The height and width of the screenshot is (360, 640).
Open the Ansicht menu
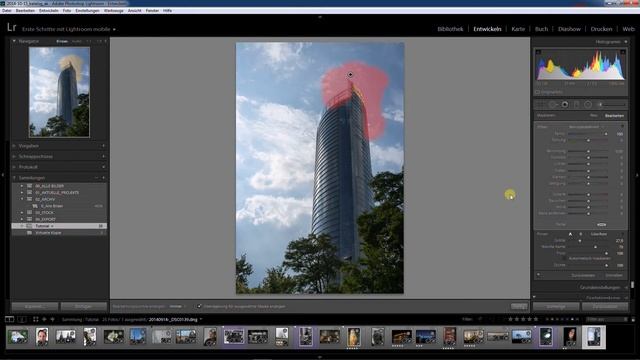pyautogui.click(x=134, y=11)
